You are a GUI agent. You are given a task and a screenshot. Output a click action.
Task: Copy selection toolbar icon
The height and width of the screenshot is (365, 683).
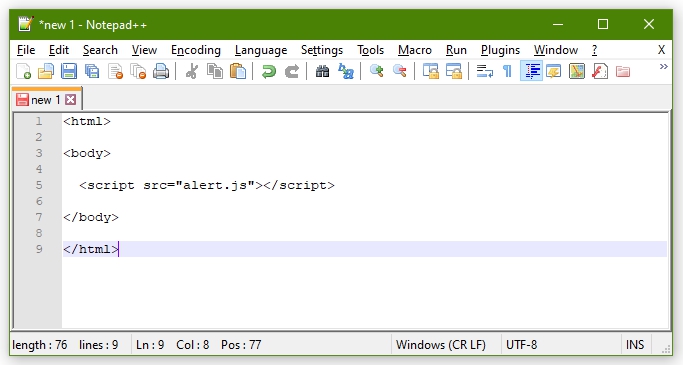(215, 71)
